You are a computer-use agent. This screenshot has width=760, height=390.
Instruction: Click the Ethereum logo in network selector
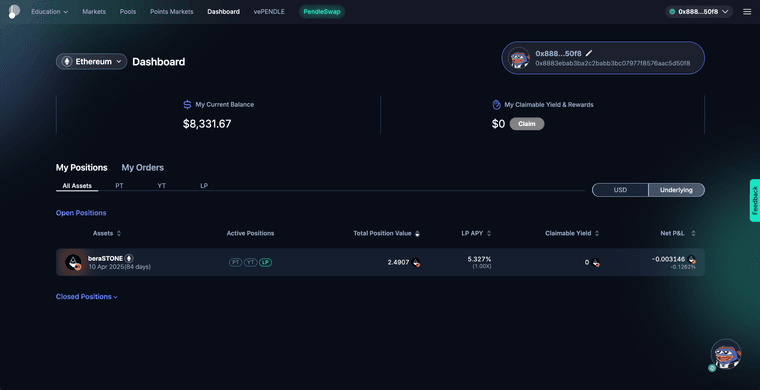click(x=67, y=62)
